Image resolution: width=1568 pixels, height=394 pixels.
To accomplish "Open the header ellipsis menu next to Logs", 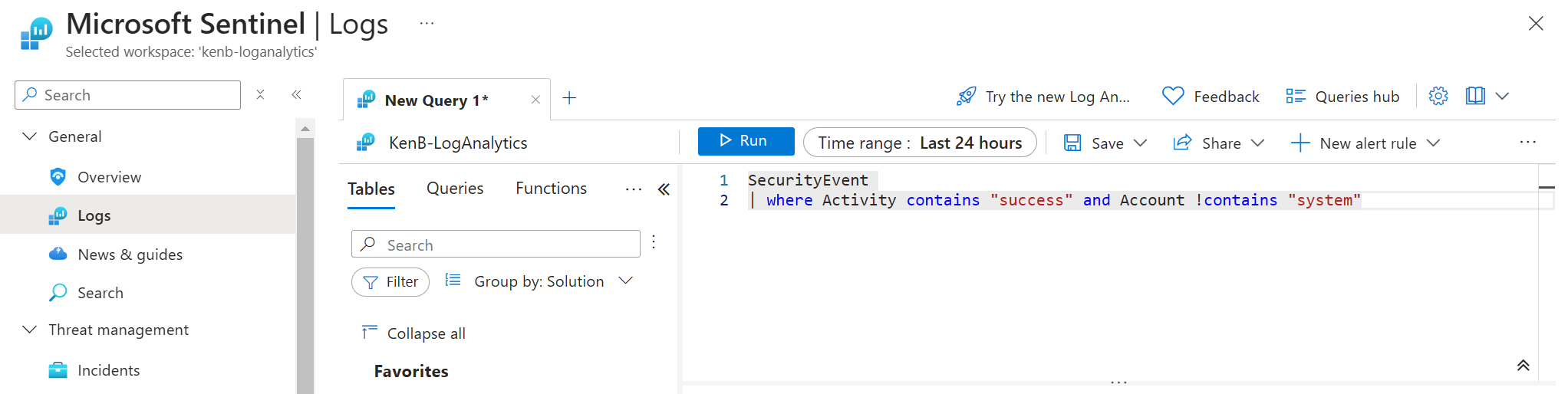I will [427, 24].
